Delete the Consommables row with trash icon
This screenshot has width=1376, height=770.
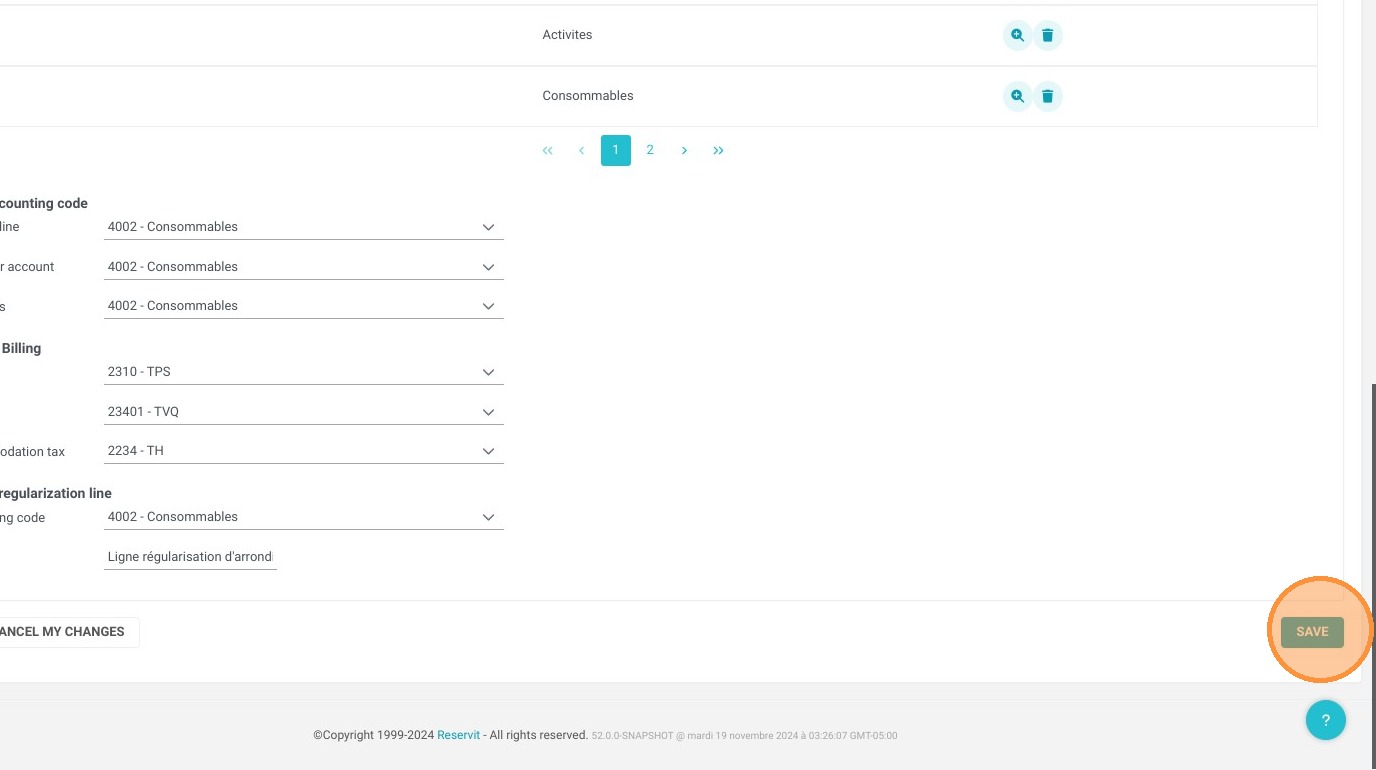(x=1048, y=96)
